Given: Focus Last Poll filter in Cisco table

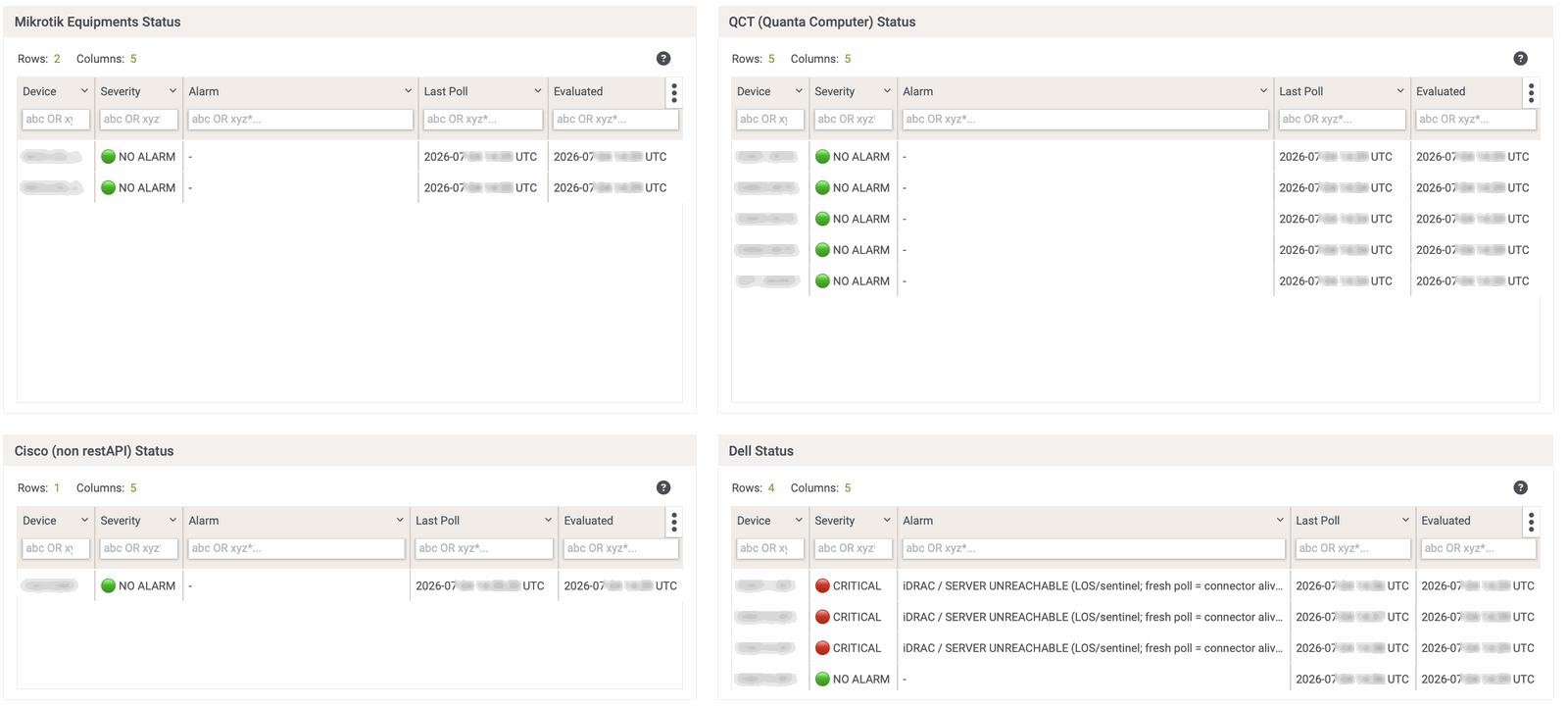Looking at the screenshot, I should tap(484, 549).
